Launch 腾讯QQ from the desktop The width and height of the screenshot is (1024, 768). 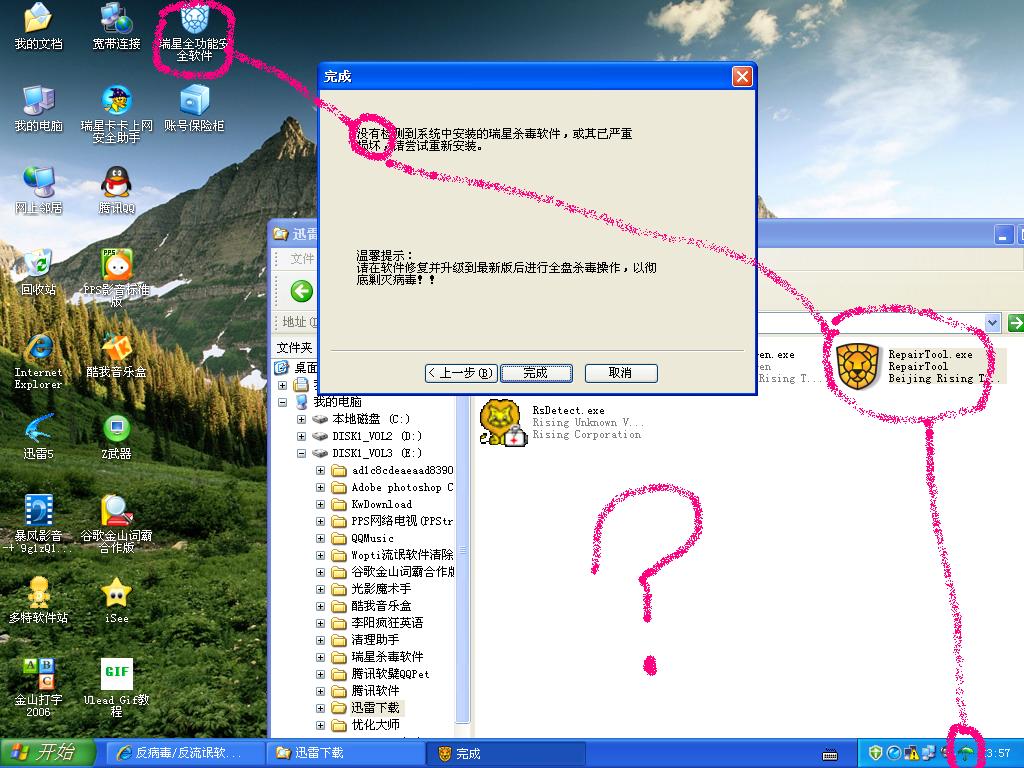point(116,191)
